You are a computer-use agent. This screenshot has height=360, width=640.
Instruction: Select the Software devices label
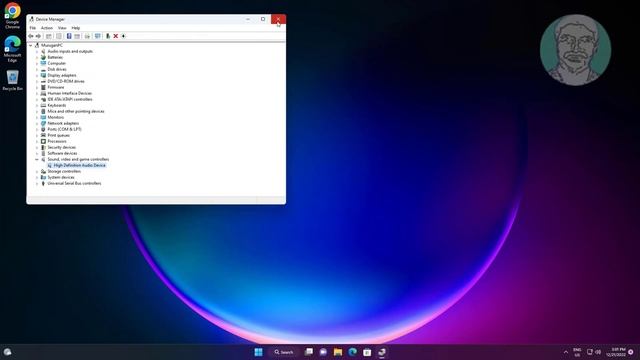pos(62,153)
